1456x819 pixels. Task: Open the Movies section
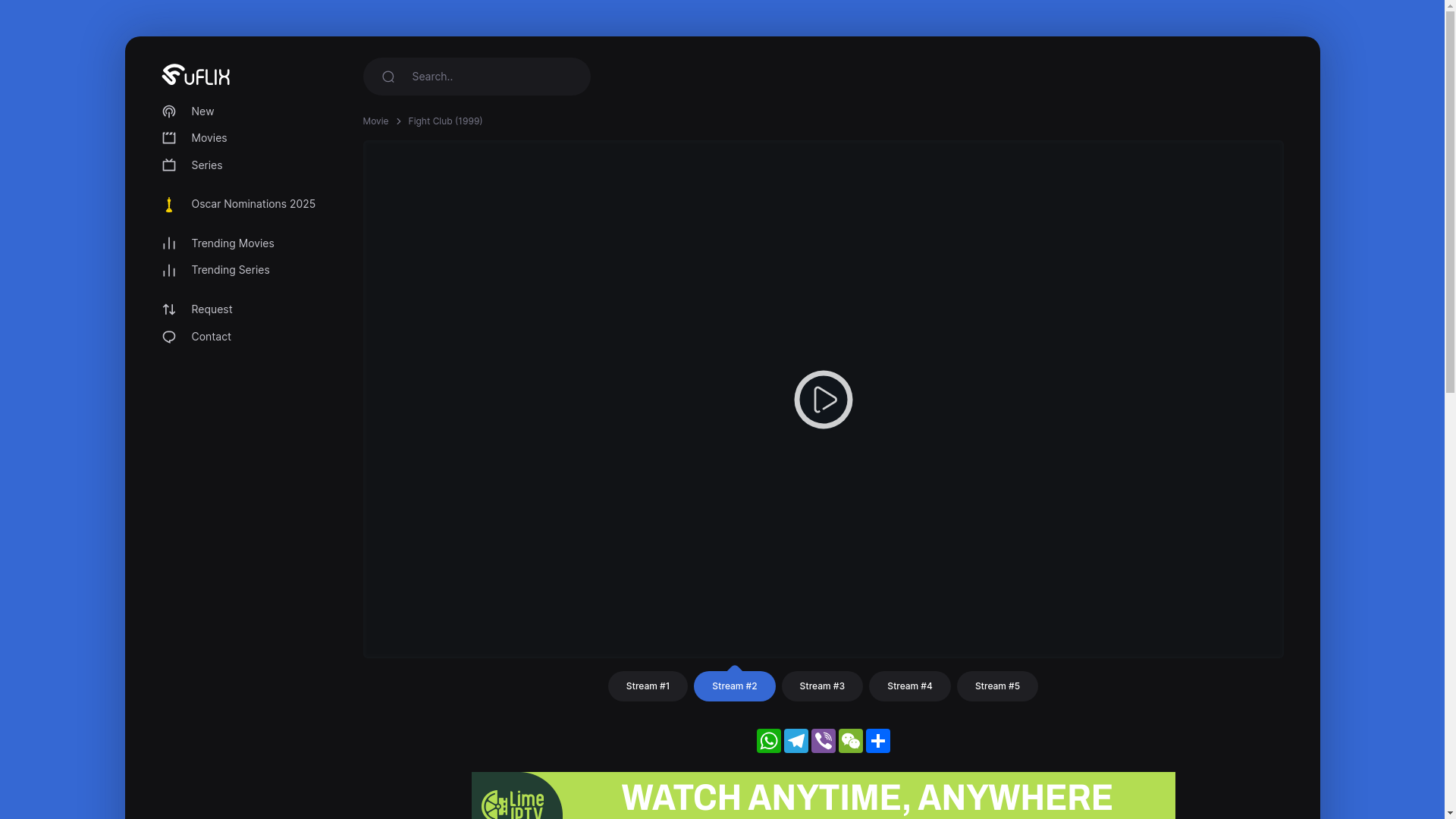209,138
